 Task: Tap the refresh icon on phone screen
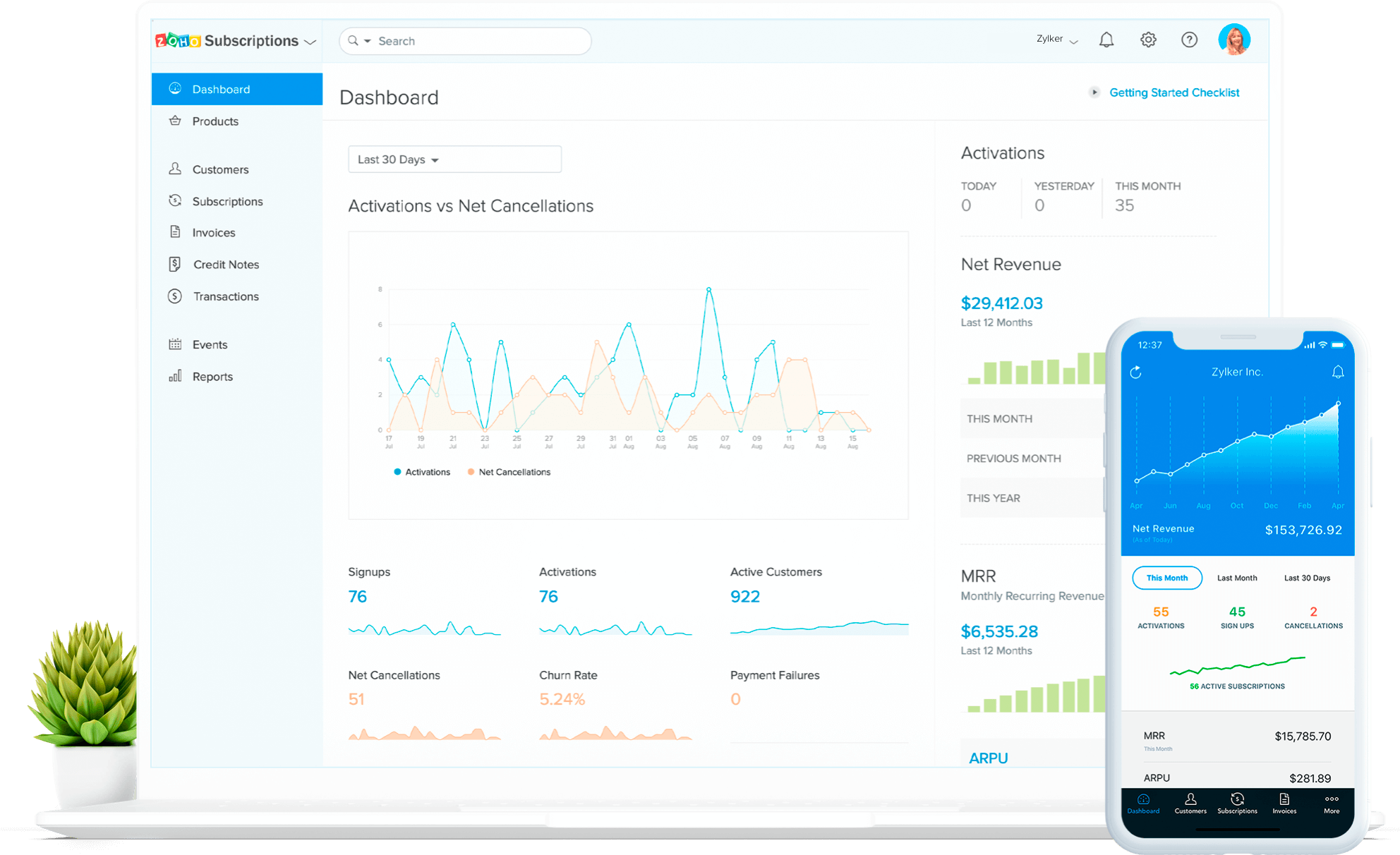pos(1135,372)
